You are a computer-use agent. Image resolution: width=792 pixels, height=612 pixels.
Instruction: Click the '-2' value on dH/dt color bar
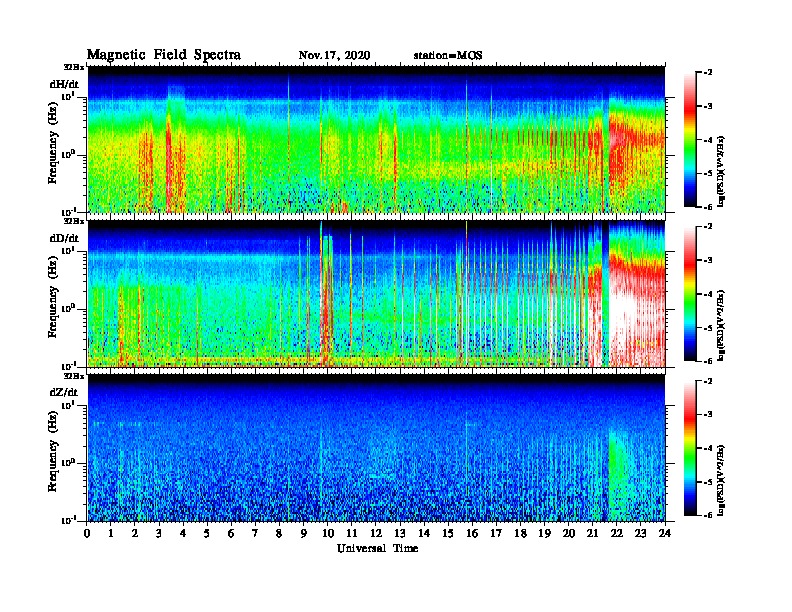(x=708, y=73)
